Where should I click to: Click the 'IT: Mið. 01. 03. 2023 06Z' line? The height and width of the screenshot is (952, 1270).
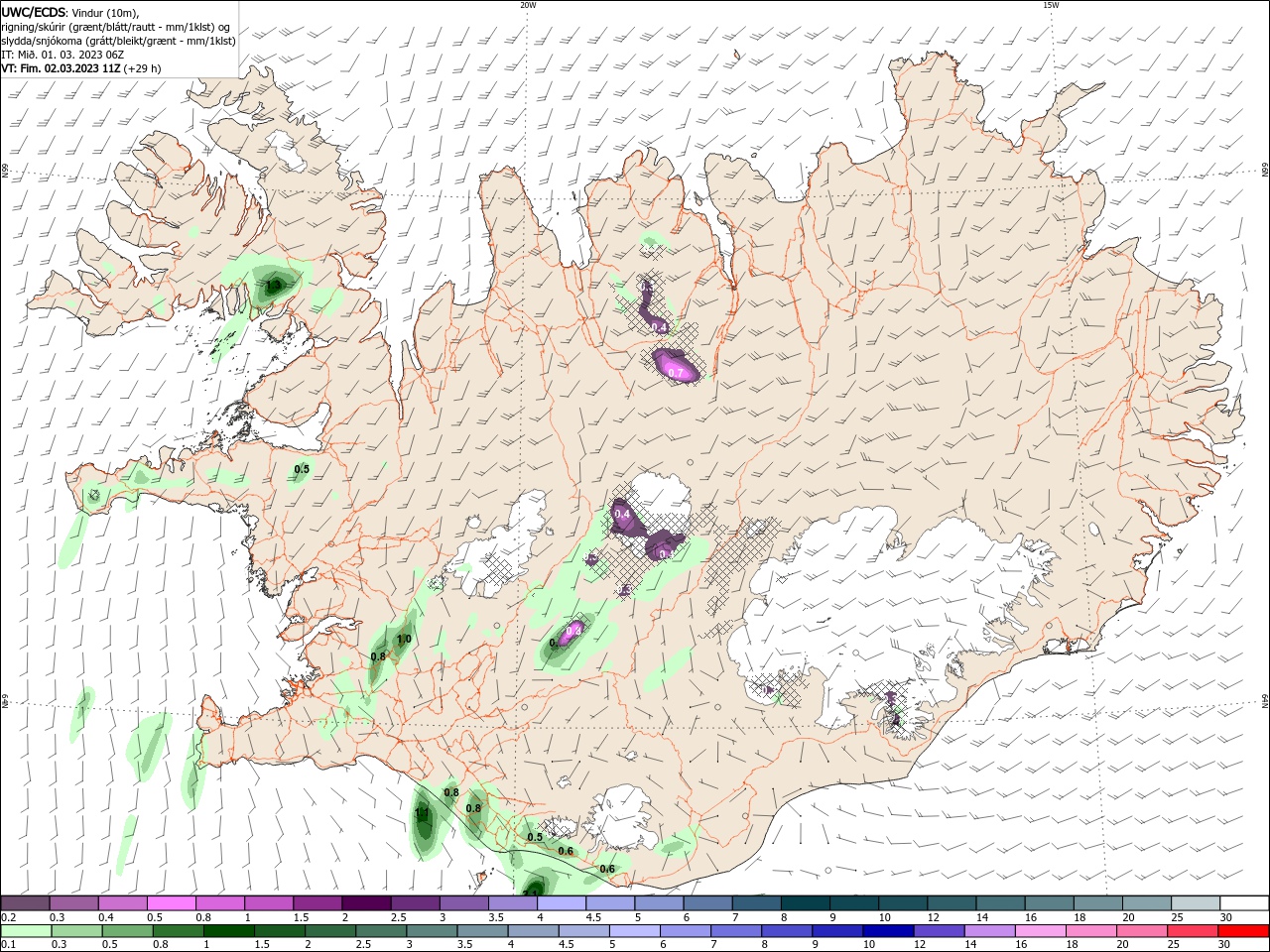pyautogui.click(x=63, y=55)
